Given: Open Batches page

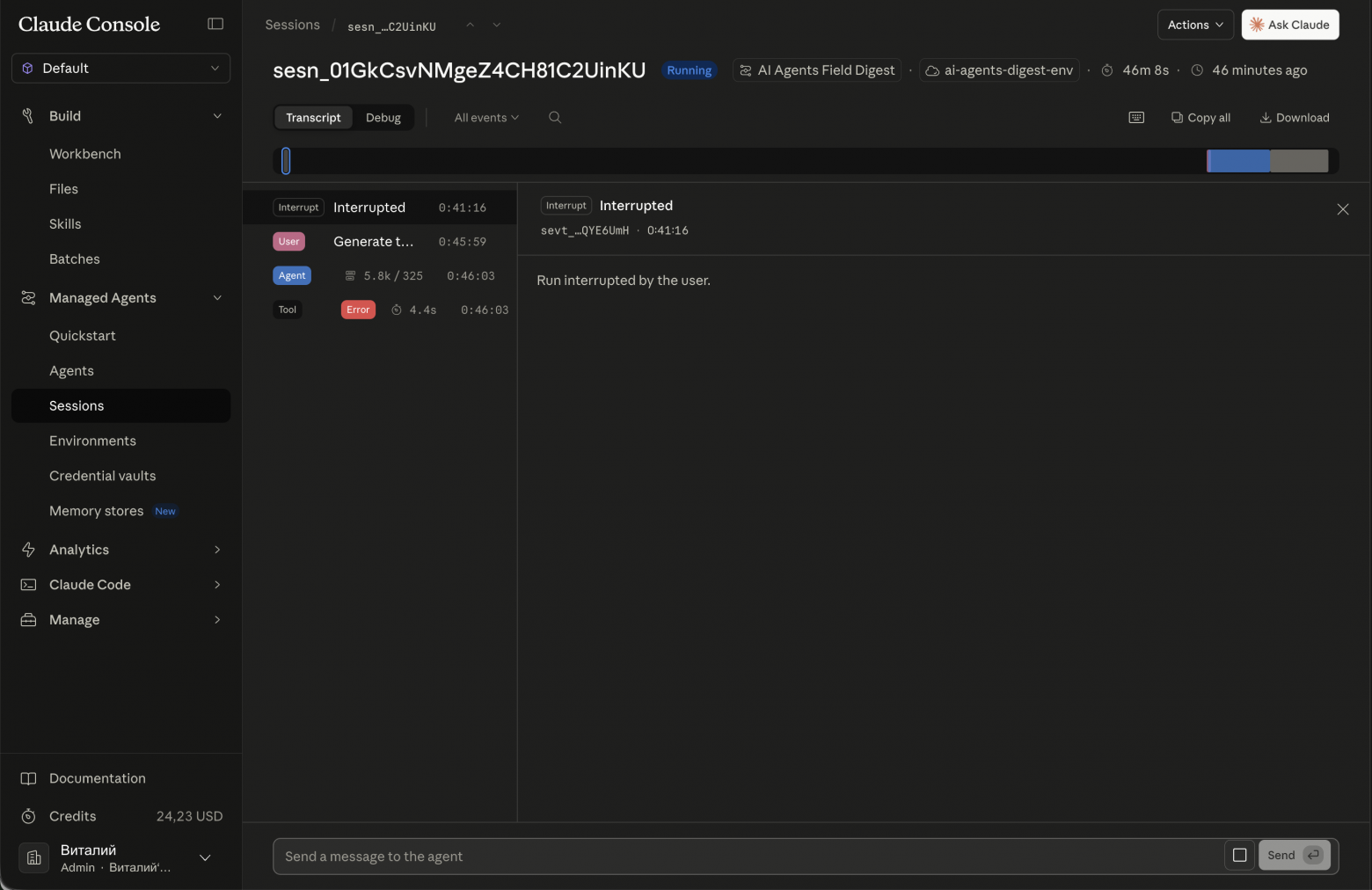Looking at the screenshot, I should (75, 259).
